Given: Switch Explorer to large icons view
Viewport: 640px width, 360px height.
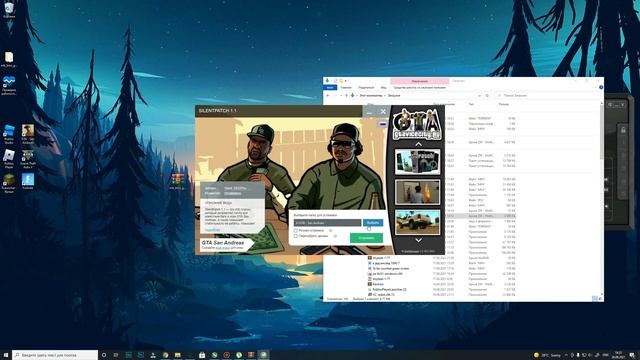Looking at the screenshot, I should [x=600, y=299].
